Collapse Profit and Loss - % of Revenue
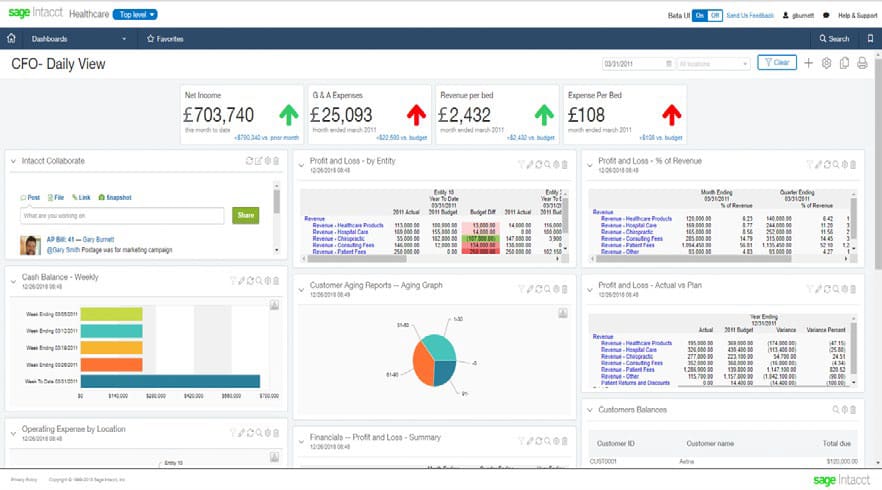The width and height of the screenshot is (882, 490). [x=590, y=165]
